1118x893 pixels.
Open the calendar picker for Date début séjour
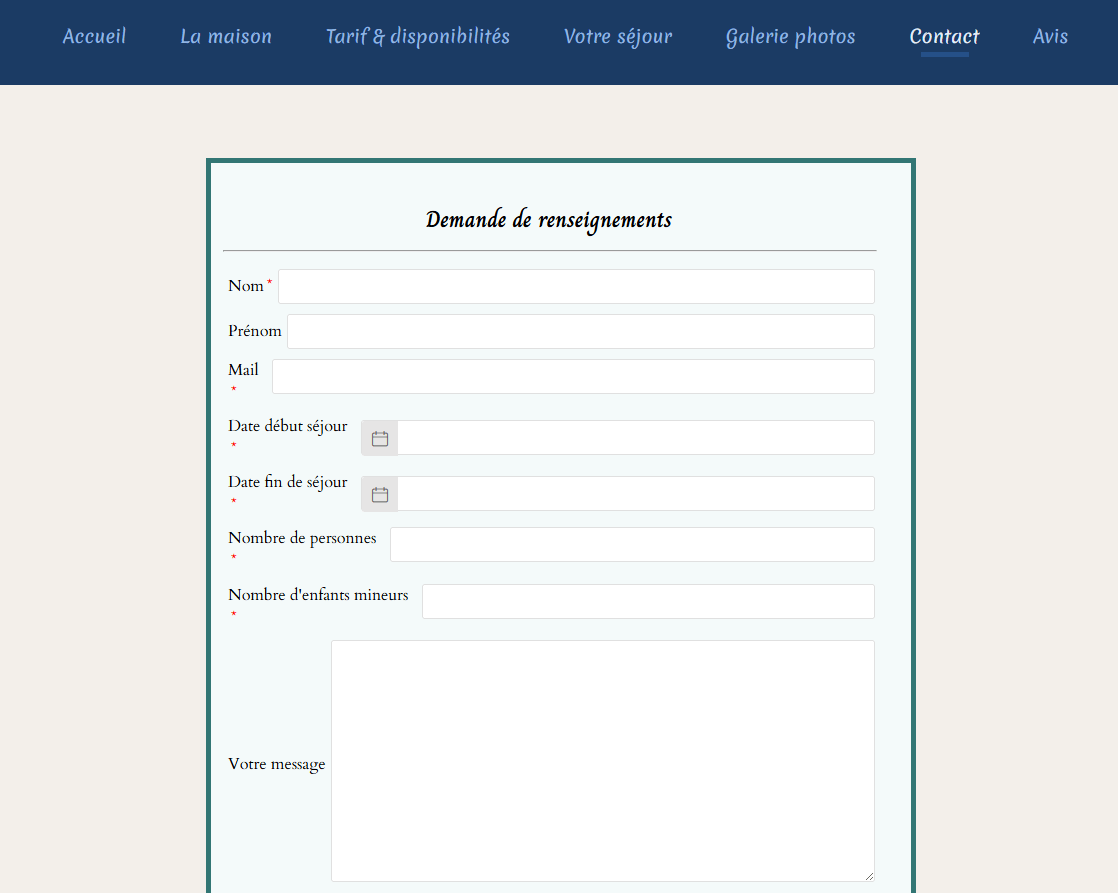tap(379, 437)
